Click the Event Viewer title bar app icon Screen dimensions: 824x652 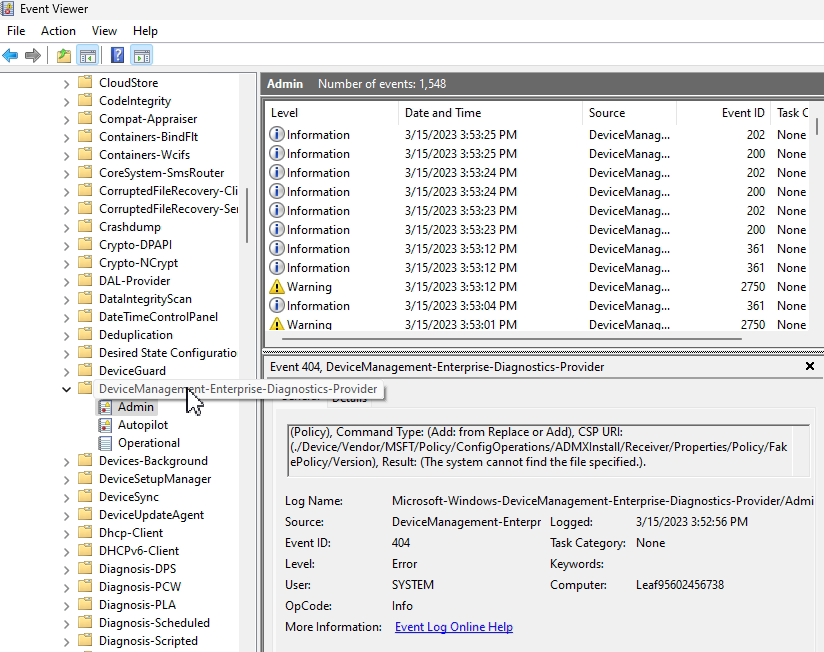coord(8,8)
